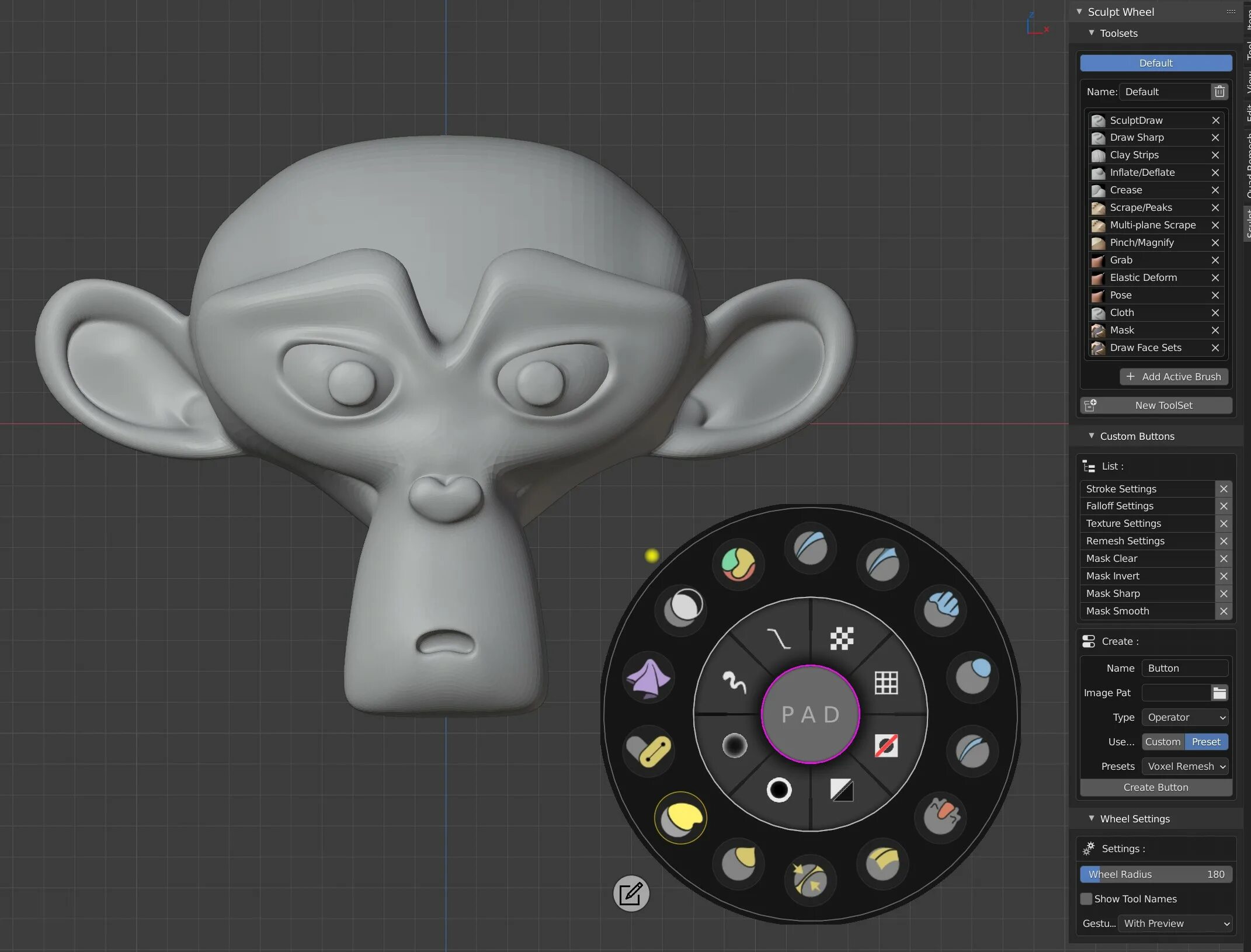
Task: Select Clay Strips in brush list
Action: pyautogui.click(x=1134, y=155)
